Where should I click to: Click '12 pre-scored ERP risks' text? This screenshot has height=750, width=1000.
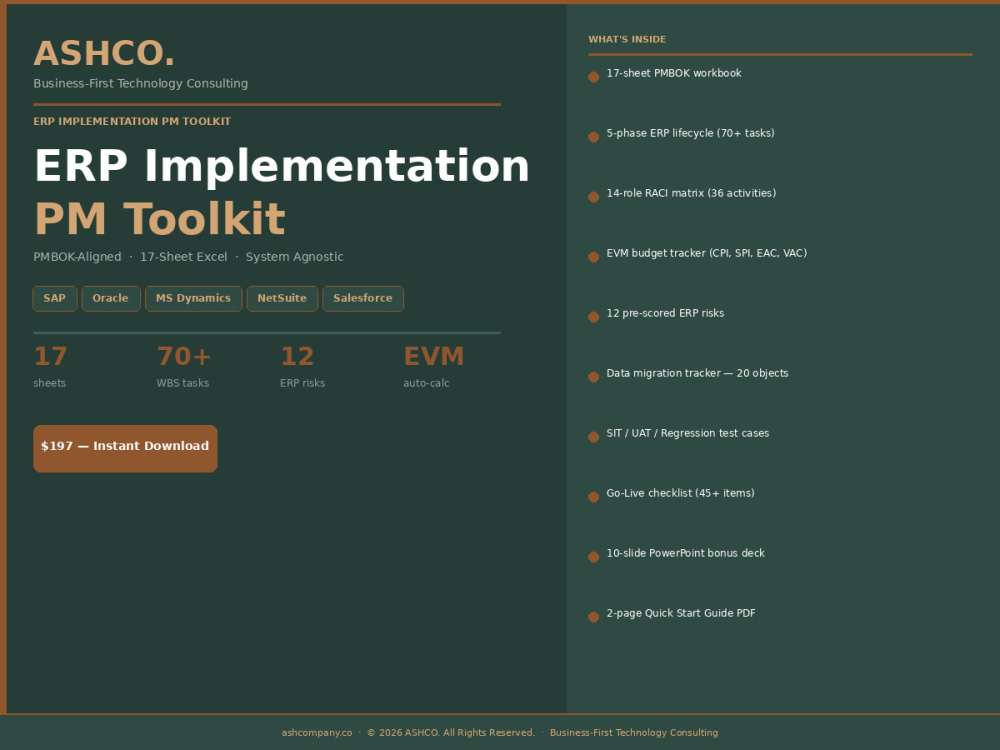click(x=665, y=313)
